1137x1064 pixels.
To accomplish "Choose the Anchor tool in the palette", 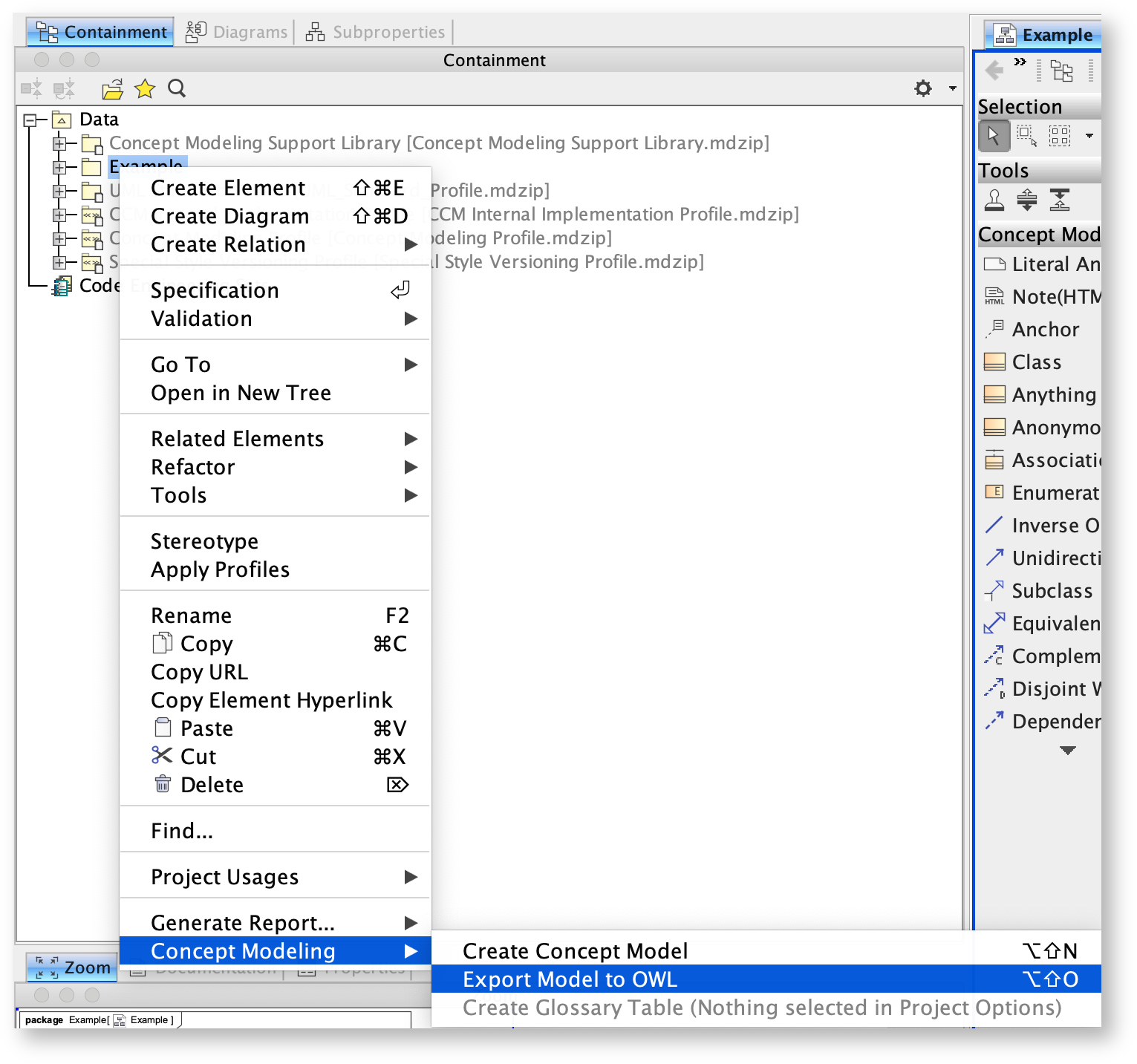I will pos(1044,329).
